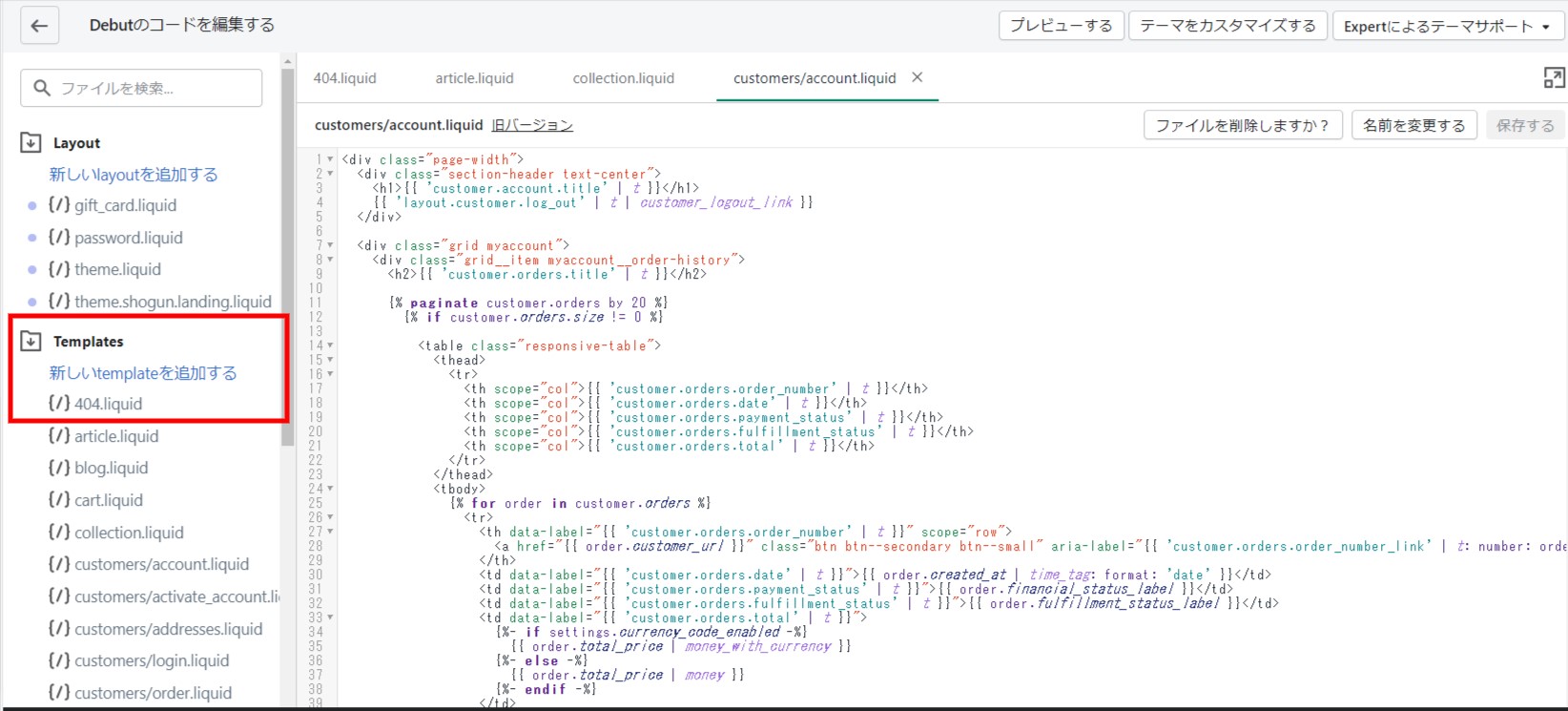Screen dimensions: 1568x711
Task: Select the collection.liquid tab
Action: pyautogui.click(x=623, y=78)
